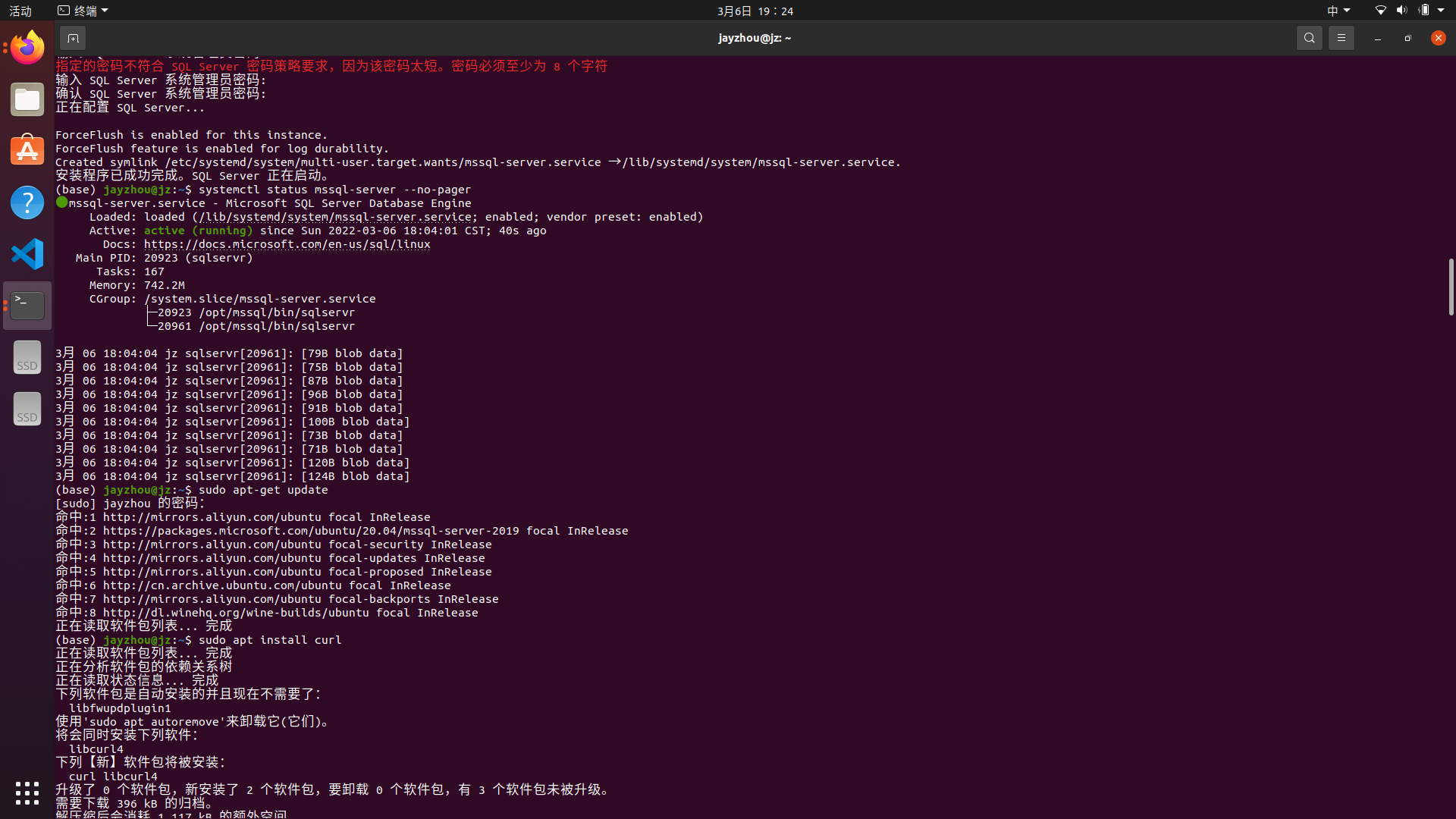Launch Ubuntu Software from the dock
Viewport: 1456px width, 819px height.
point(27,150)
